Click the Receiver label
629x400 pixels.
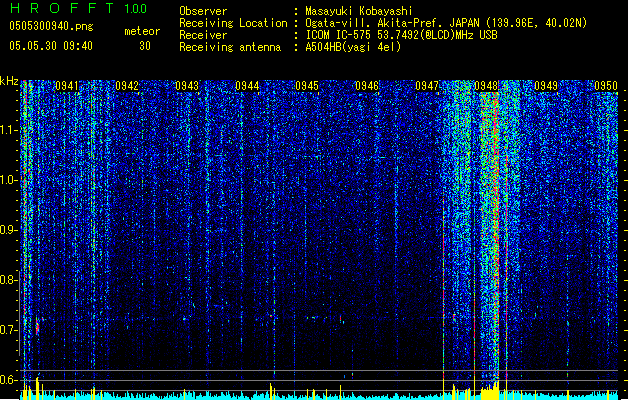[x=203, y=35]
